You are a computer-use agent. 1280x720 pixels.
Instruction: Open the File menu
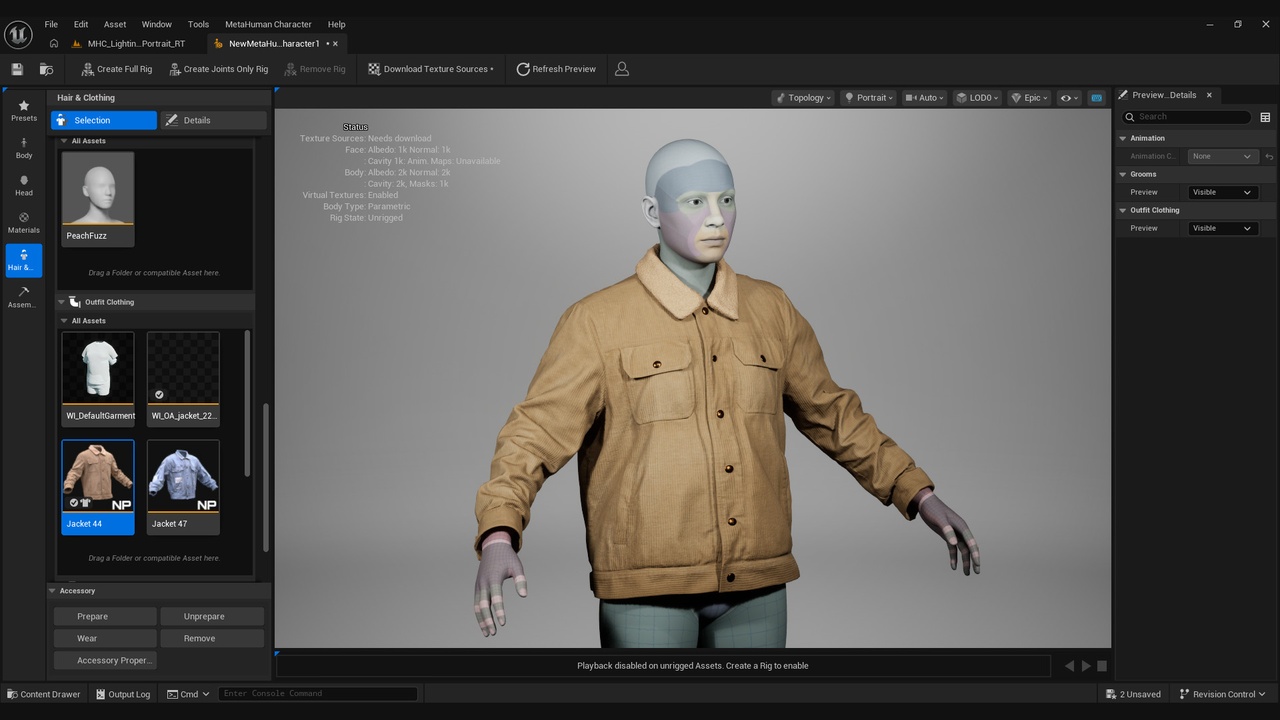click(x=51, y=24)
